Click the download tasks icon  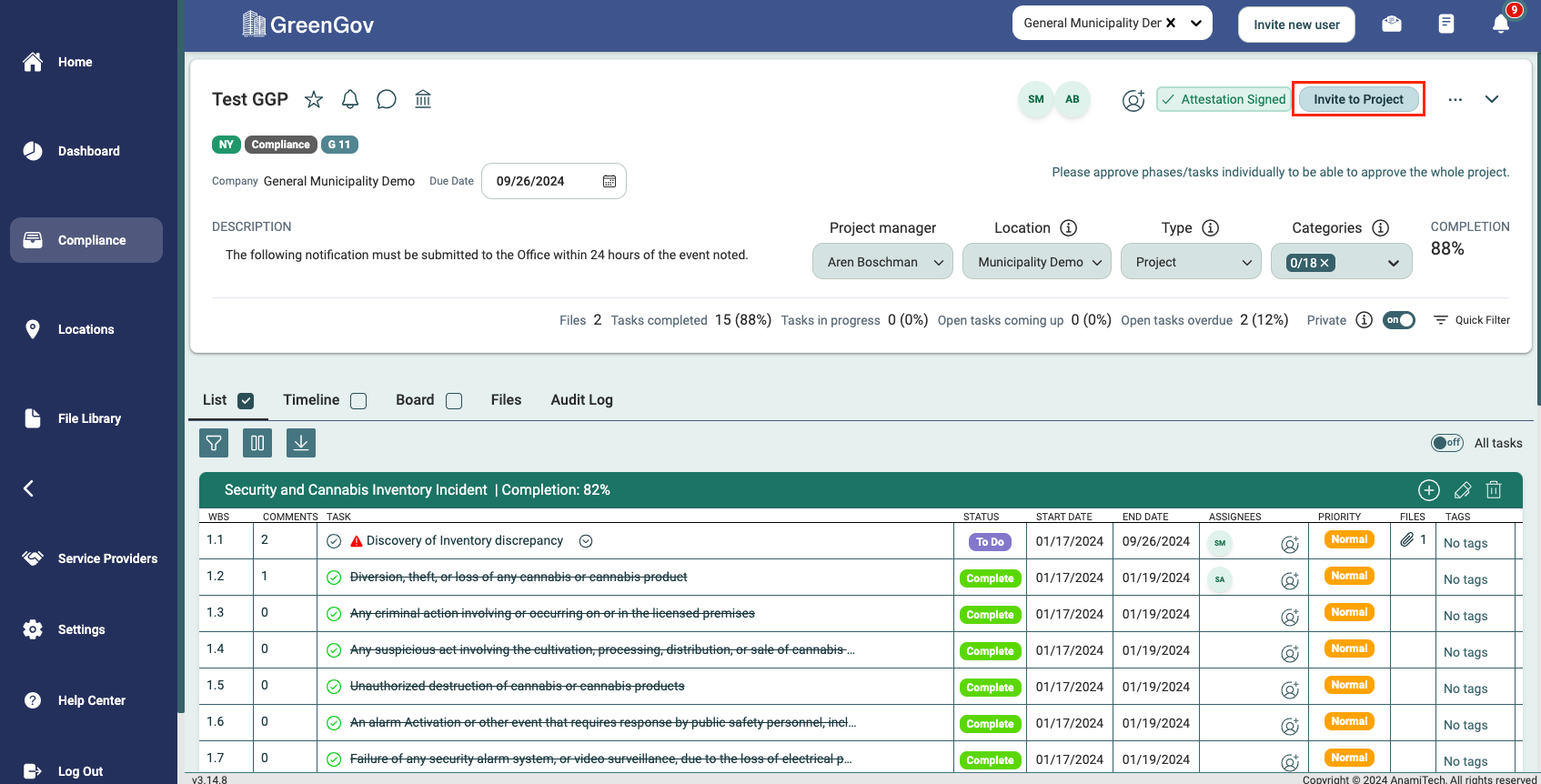pyautogui.click(x=301, y=443)
